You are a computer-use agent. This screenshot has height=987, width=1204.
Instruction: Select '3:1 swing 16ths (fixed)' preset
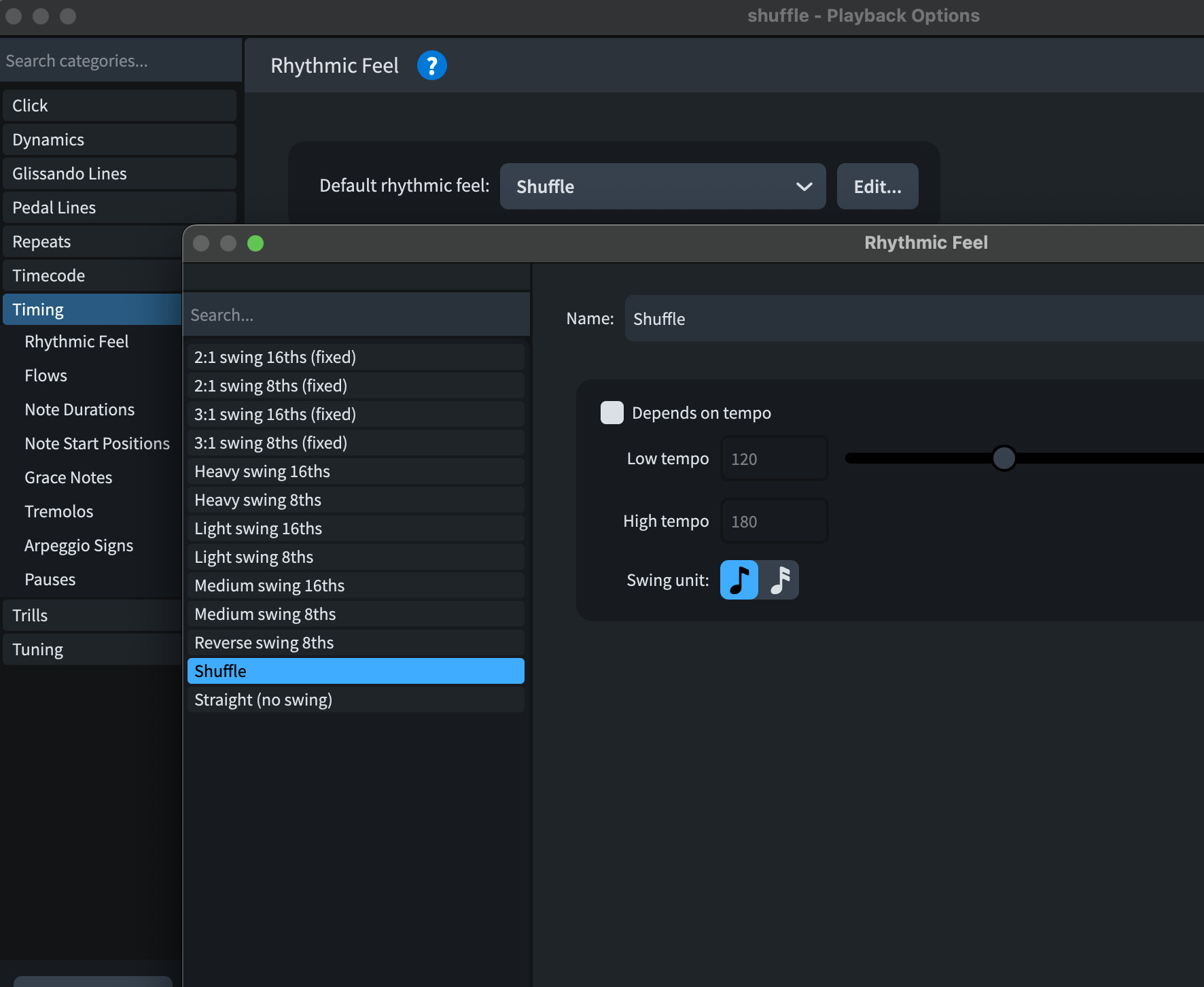(x=356, y=414)
